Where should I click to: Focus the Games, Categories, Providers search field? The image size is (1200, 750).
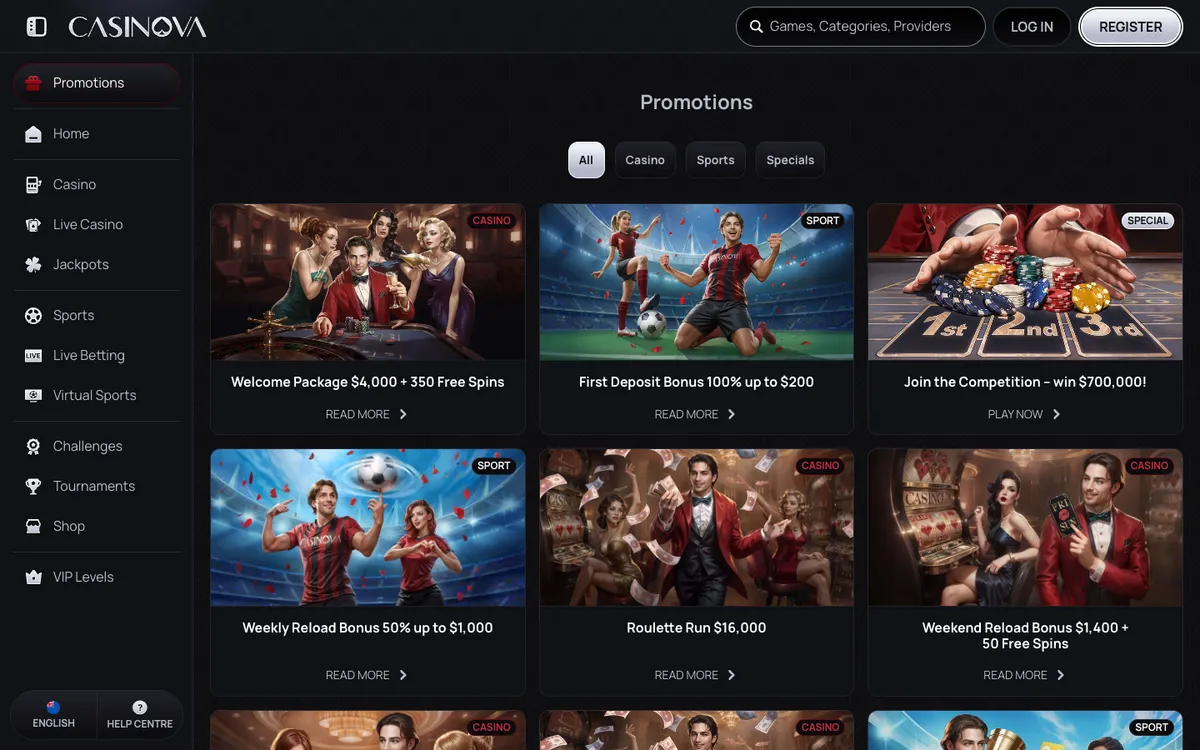click(x=861, y=27)
